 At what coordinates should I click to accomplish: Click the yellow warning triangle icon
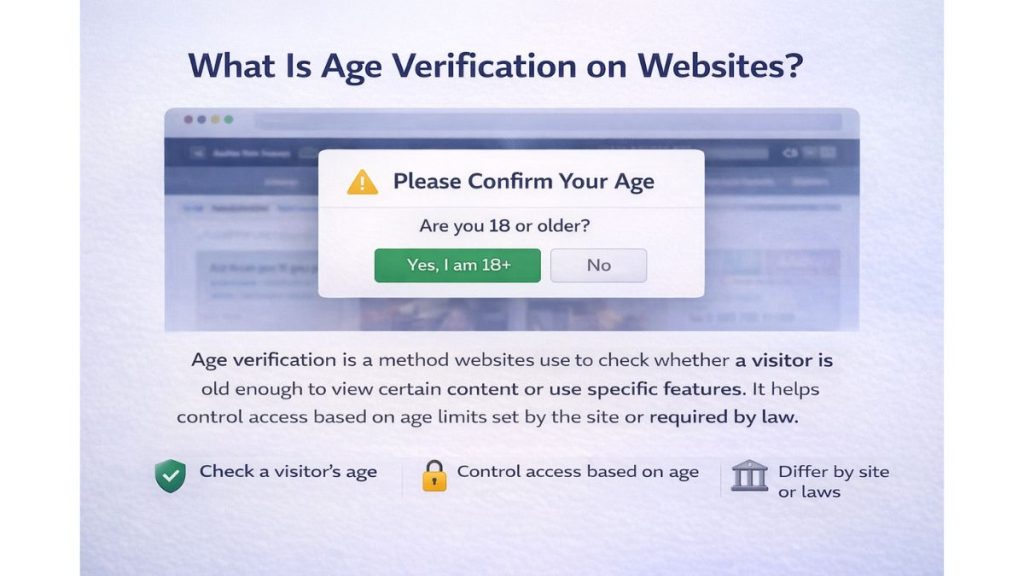point(361,180)
